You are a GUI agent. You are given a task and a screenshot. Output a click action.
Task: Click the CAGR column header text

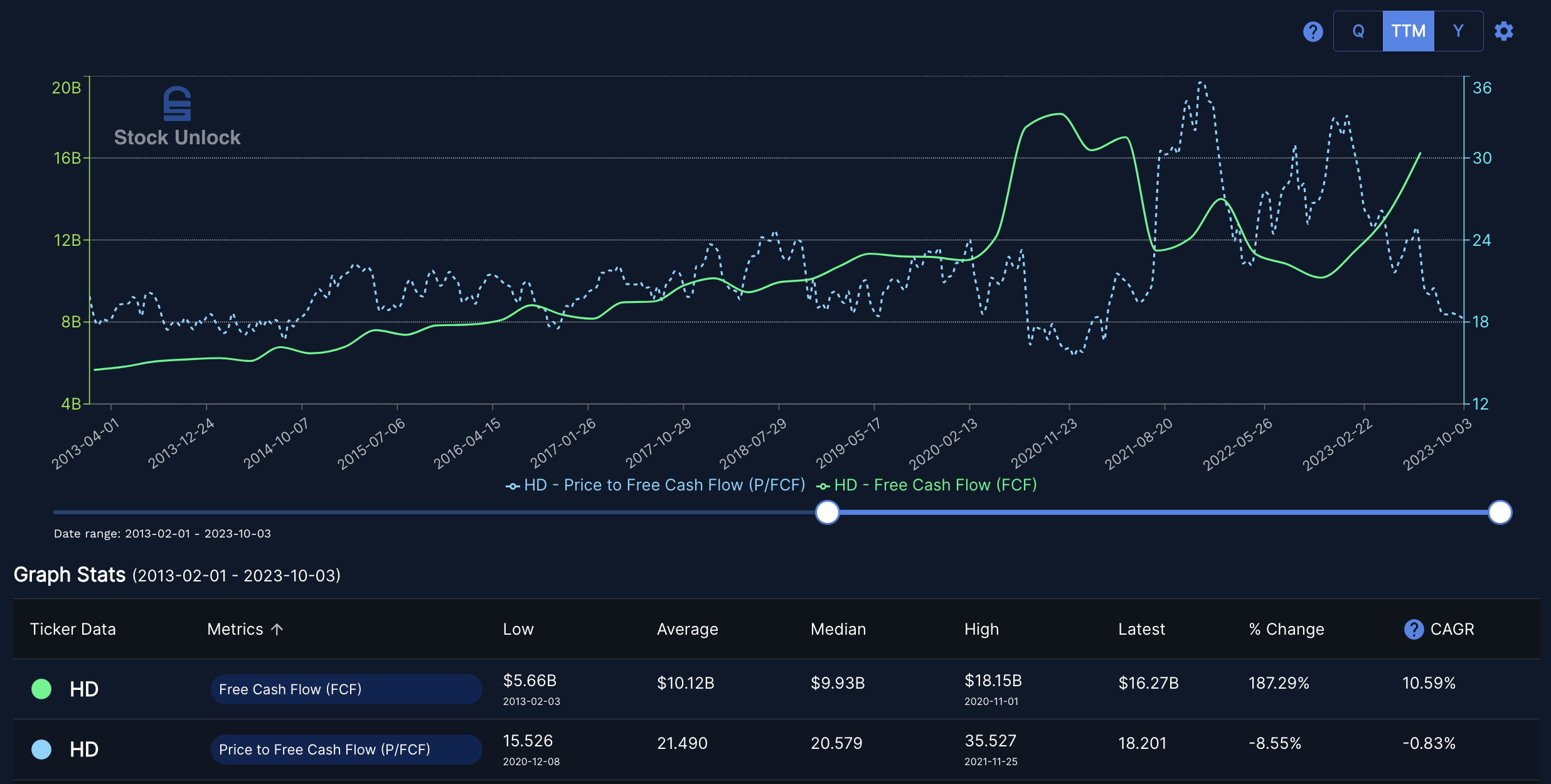click(x=1452, y=629)
